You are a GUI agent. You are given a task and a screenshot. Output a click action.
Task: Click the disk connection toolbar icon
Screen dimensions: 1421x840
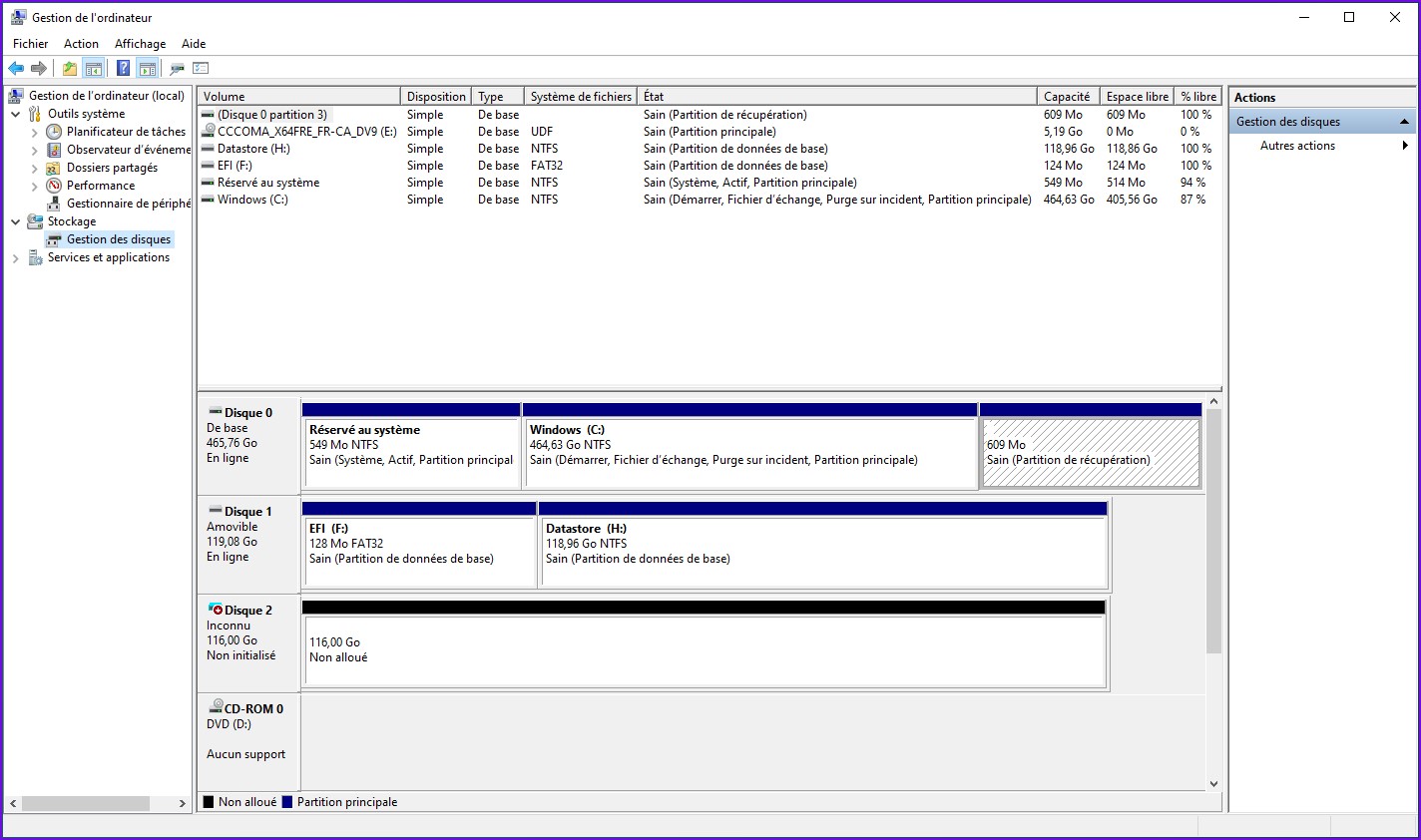pos(177,68)
